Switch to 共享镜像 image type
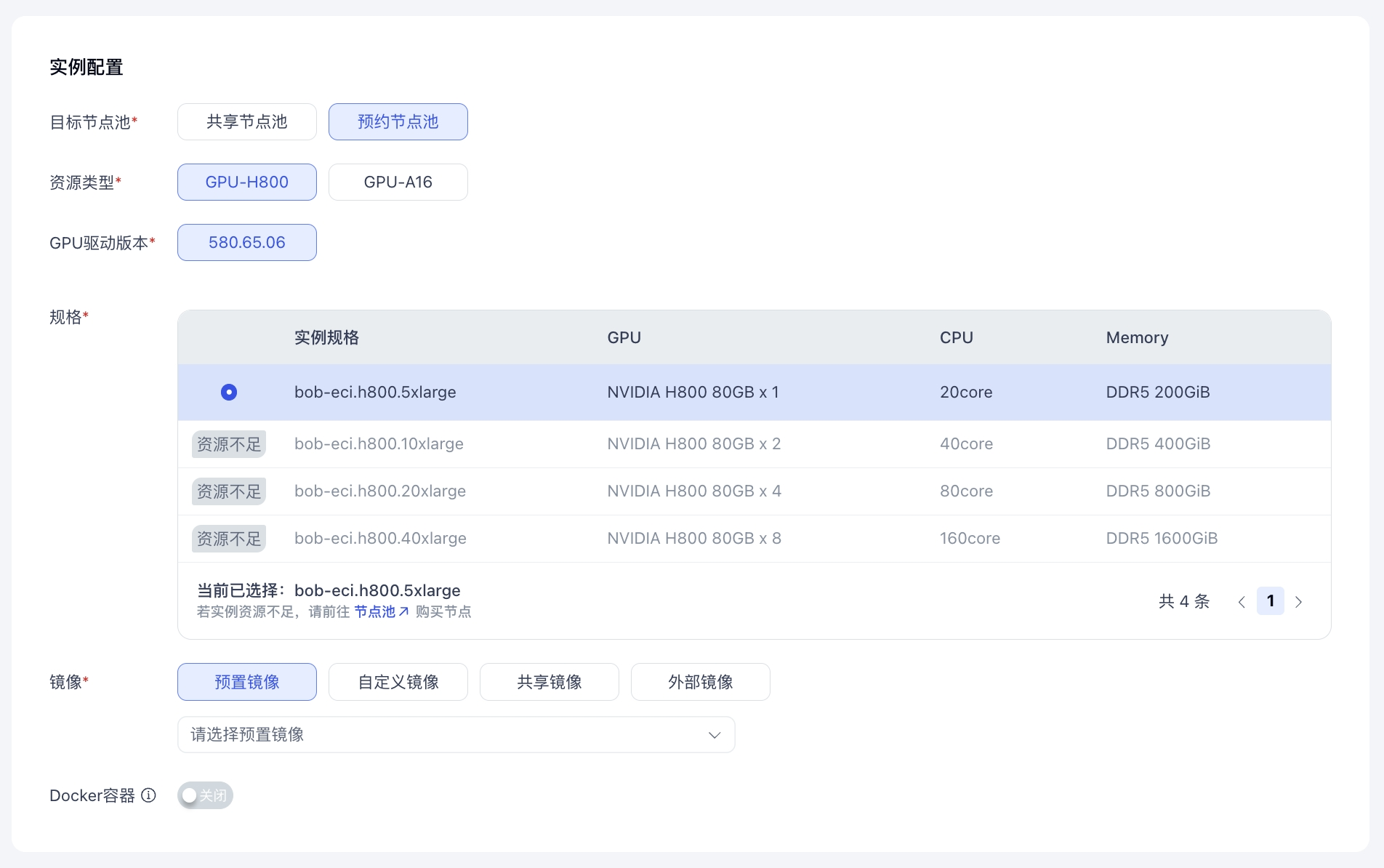The width and height of the screenshot is (1384, 868). point(549,682)
